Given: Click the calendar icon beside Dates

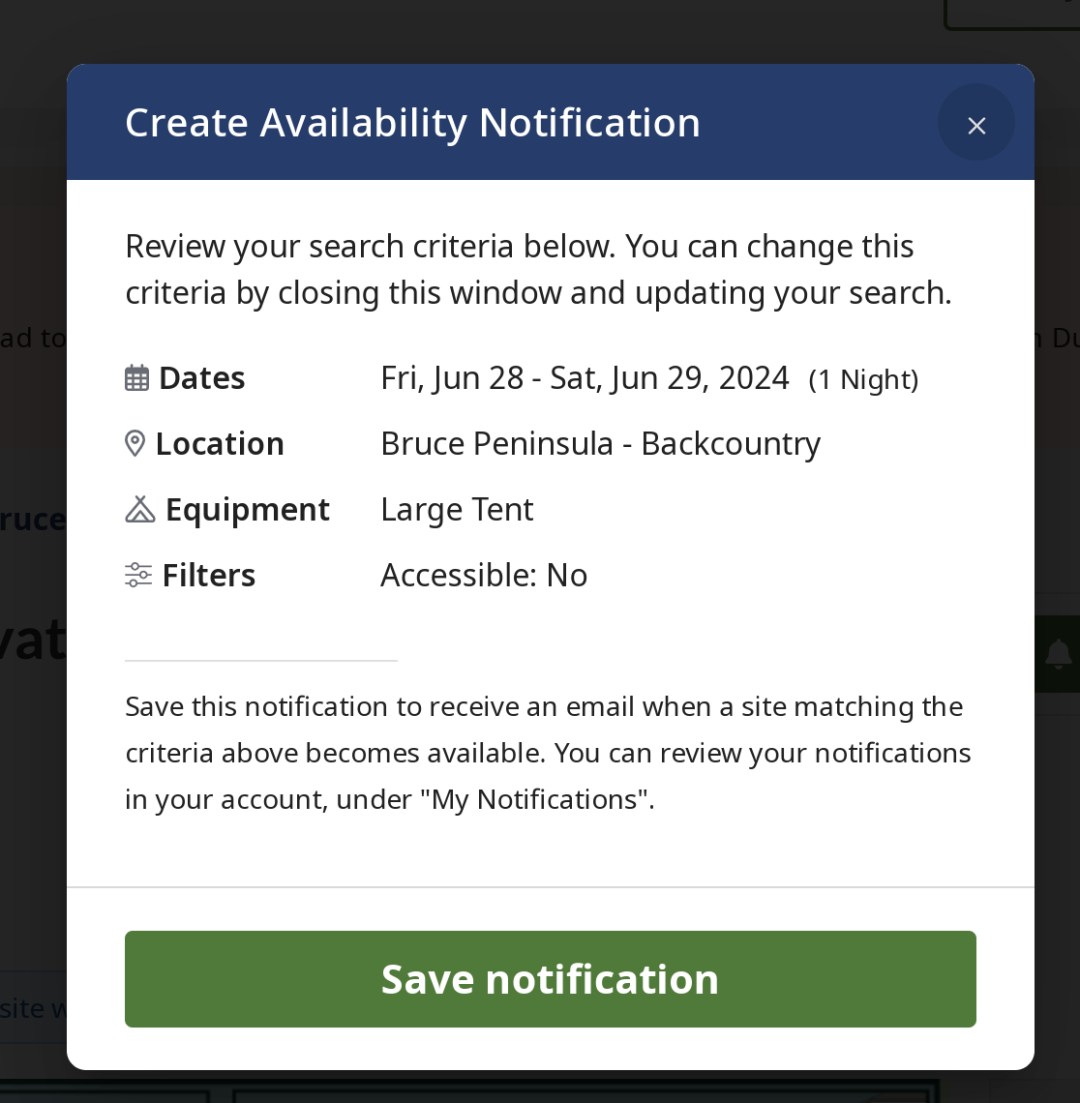Looking at the screenshot, I should click(x=137, y=378).
